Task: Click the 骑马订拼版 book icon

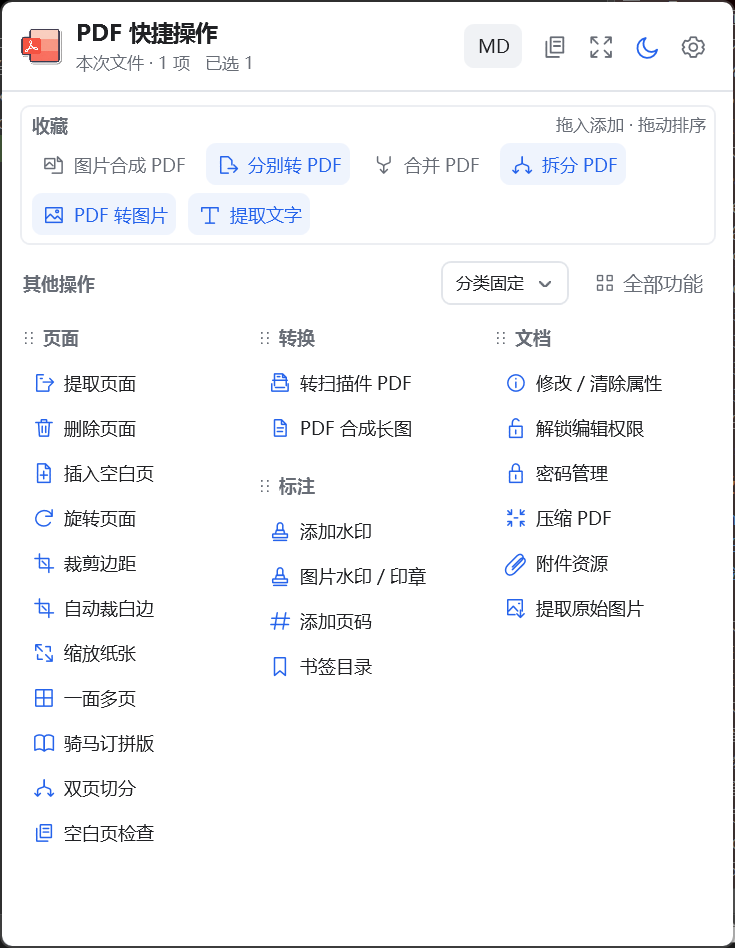Action: pyautogui.click(x=44, y=743)
